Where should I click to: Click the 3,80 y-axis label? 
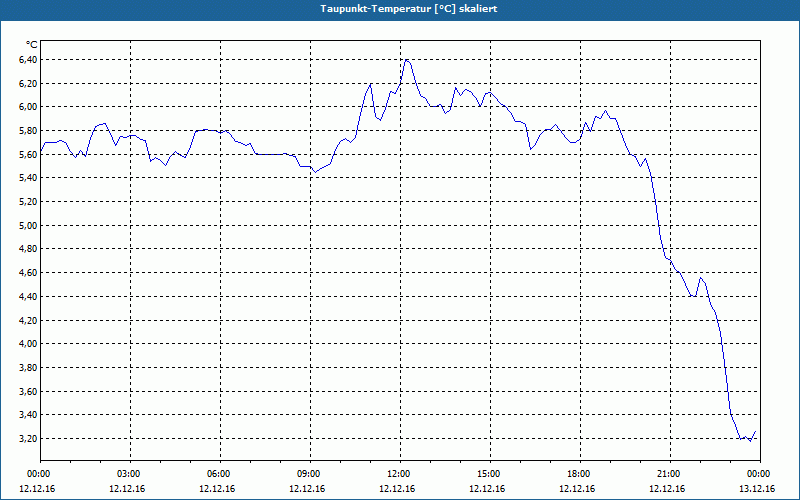click(x=29, y=367)
